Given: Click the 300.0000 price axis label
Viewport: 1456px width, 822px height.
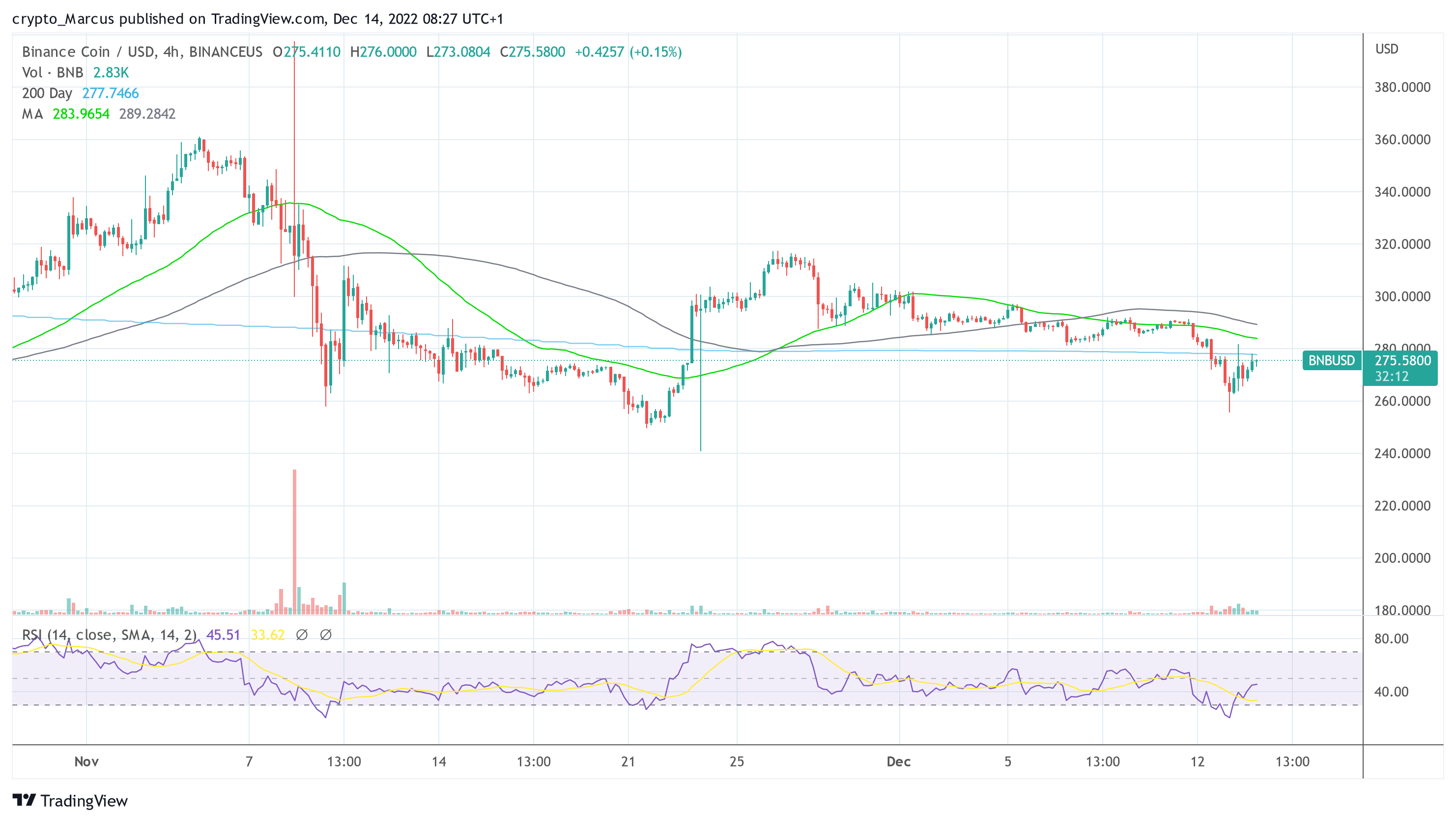Looking at the screenshot, I should (1402, 296).
